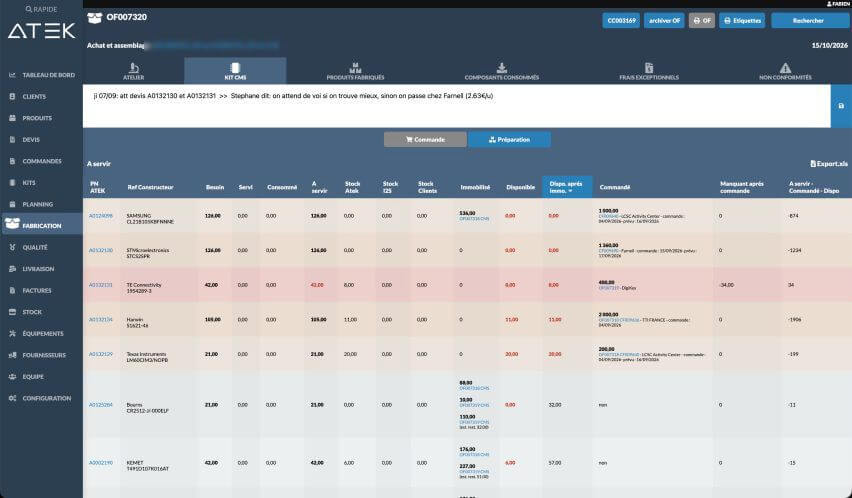Open the OF link in SAMSUNG Immobilisé cell

click(x=474, y=219)
